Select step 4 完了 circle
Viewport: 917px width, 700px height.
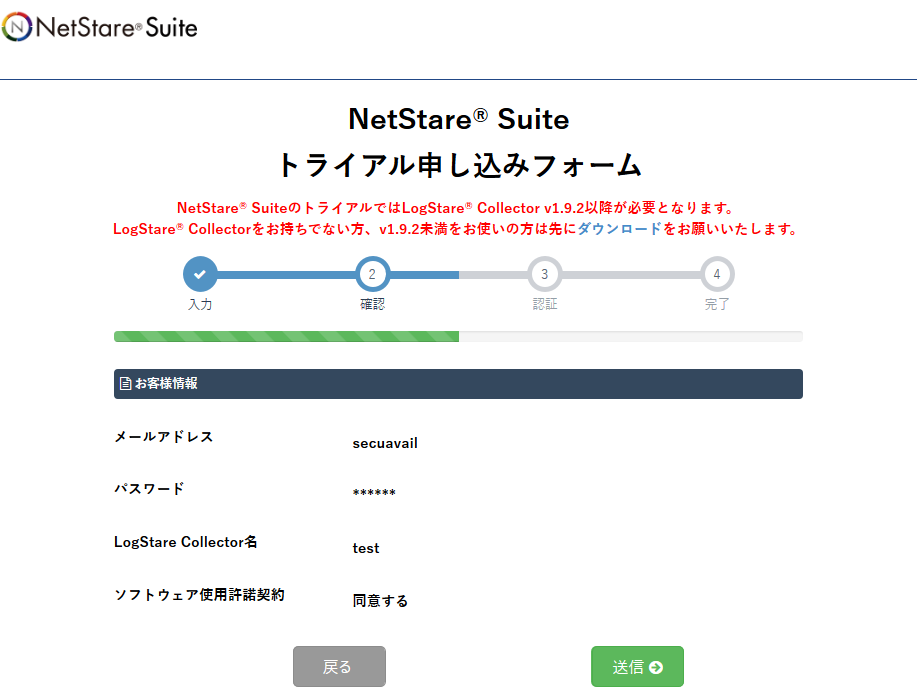coord(717,274)
